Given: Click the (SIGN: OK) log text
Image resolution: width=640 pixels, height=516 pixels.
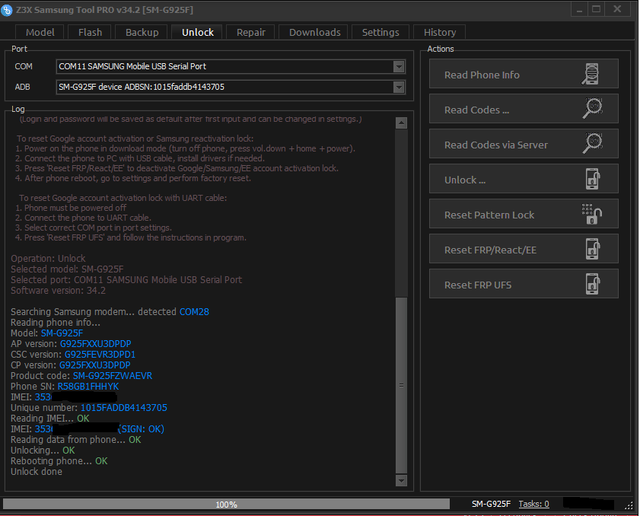Looking at the screenshot, I should tap(141, 429).
